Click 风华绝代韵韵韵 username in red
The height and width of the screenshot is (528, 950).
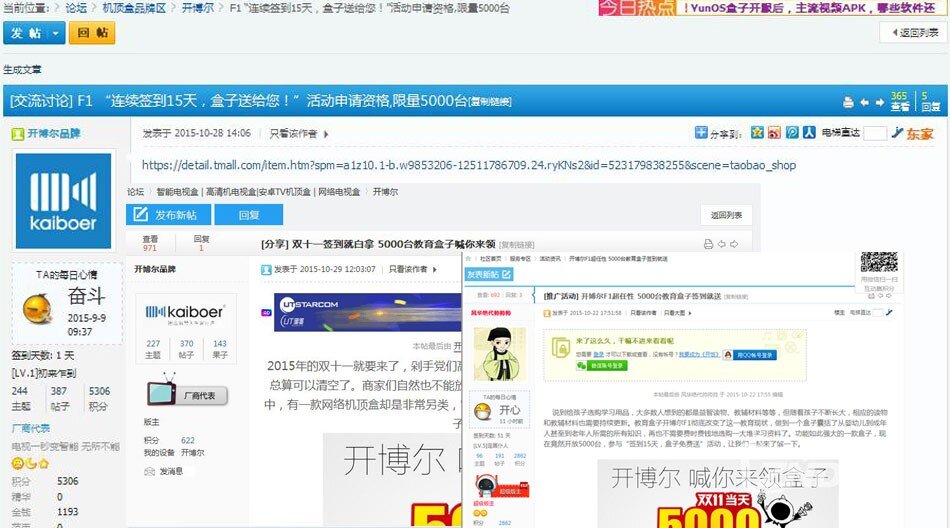[491, 313]
